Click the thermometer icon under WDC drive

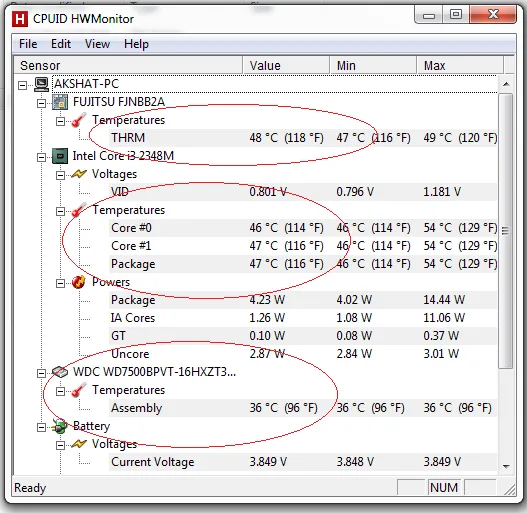pos(79,390)
